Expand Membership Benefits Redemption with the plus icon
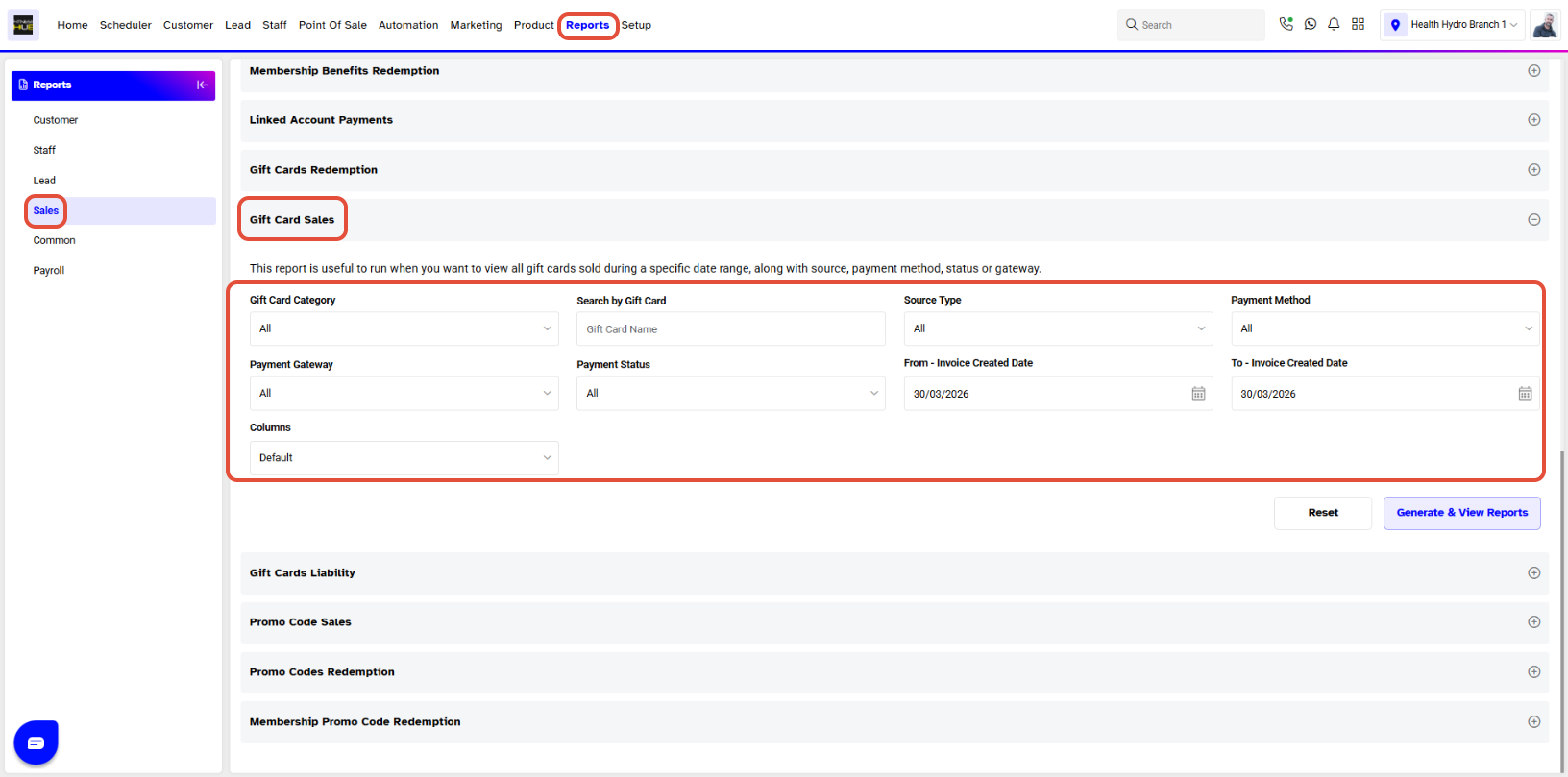 pos(1534,71)
